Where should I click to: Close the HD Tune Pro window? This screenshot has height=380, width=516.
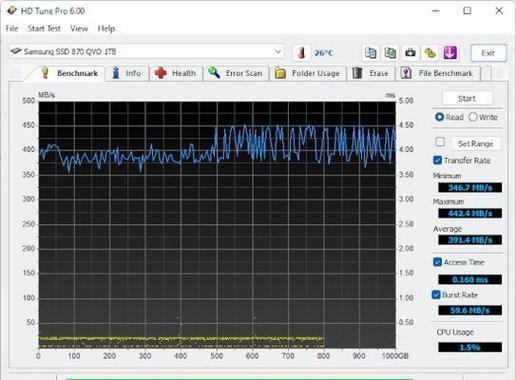(x=499, y=11)
